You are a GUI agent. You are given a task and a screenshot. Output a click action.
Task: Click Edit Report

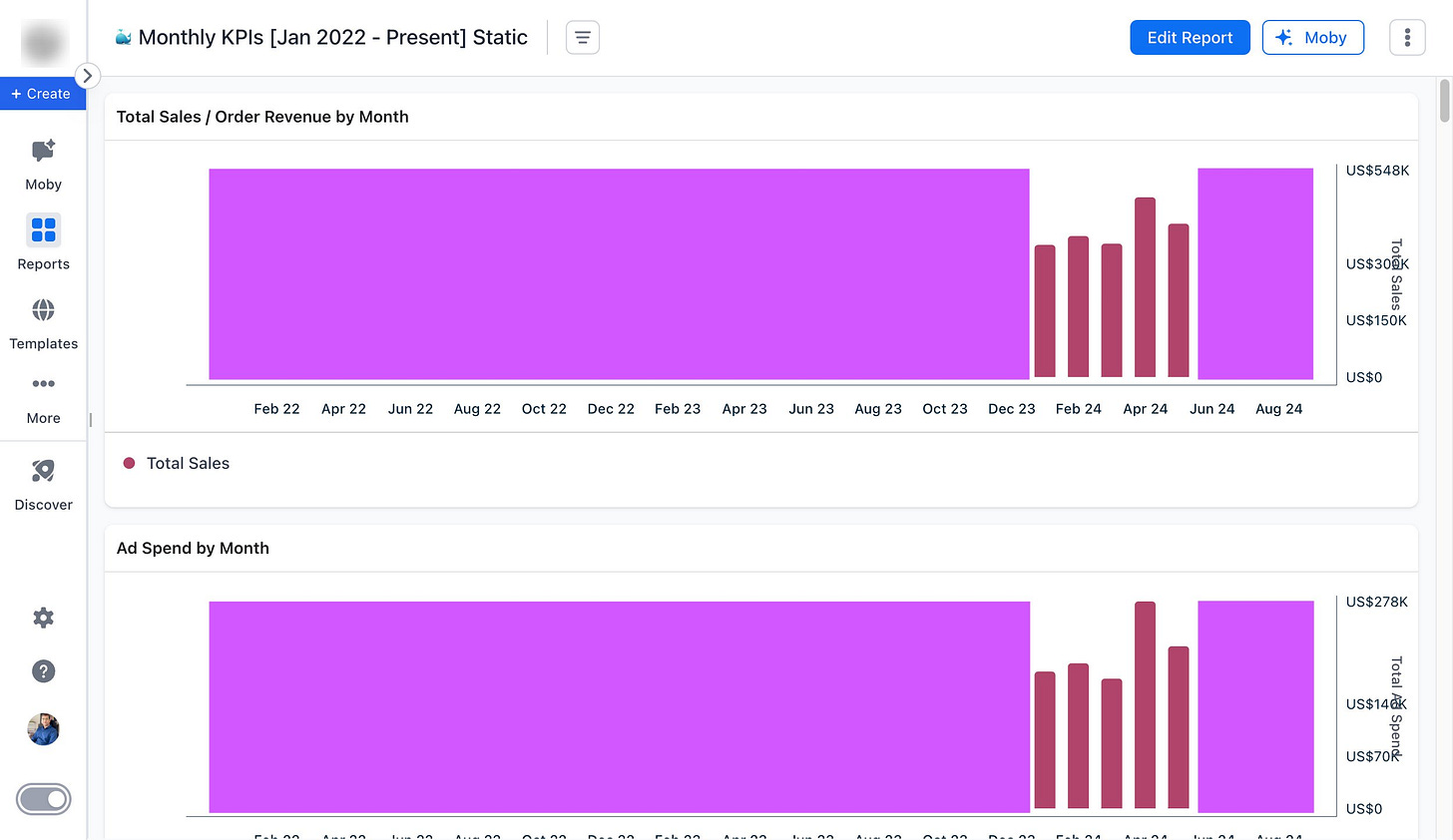coord(1190,38)
